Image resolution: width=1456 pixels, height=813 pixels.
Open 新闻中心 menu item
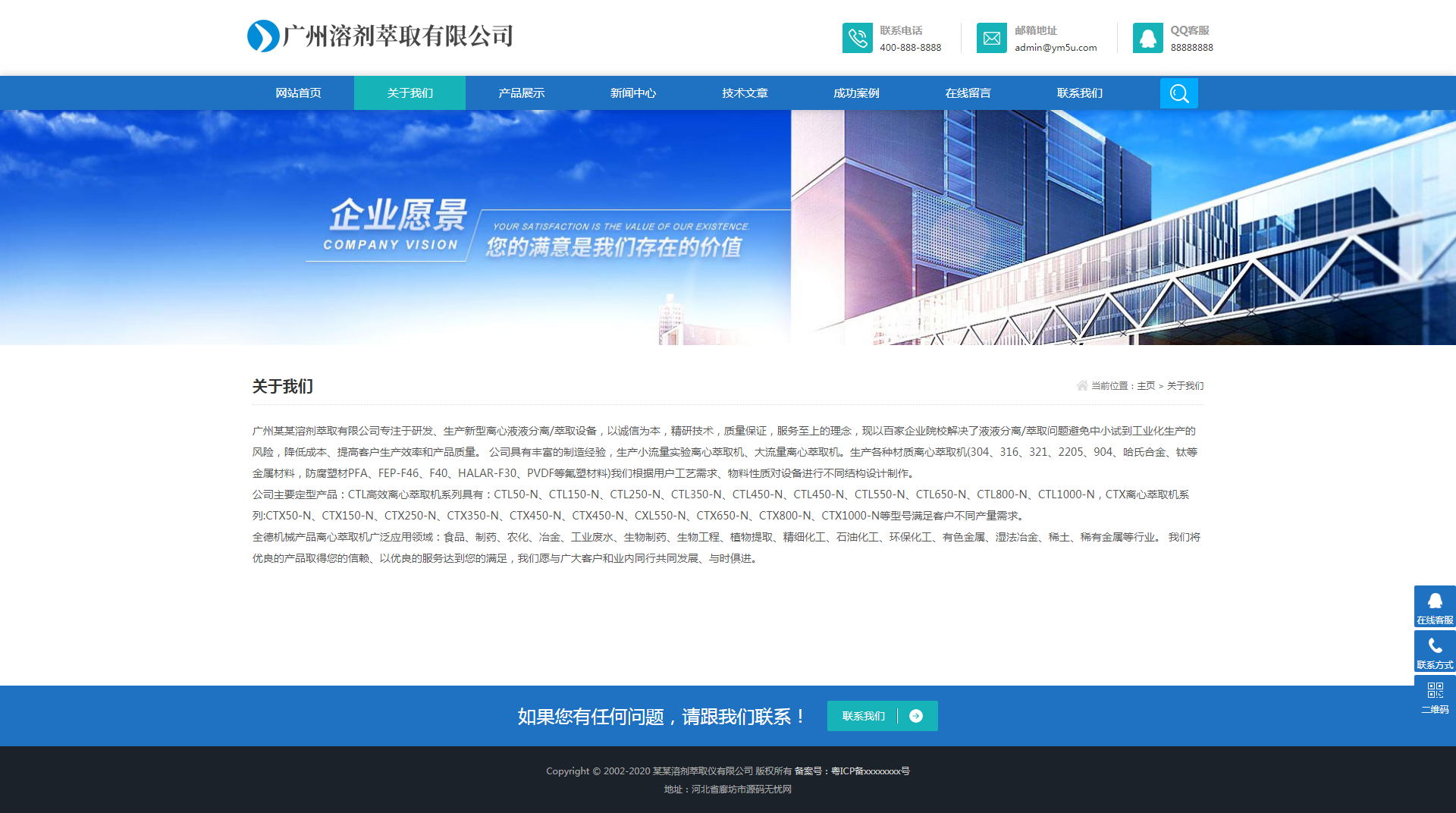[632, 93]
